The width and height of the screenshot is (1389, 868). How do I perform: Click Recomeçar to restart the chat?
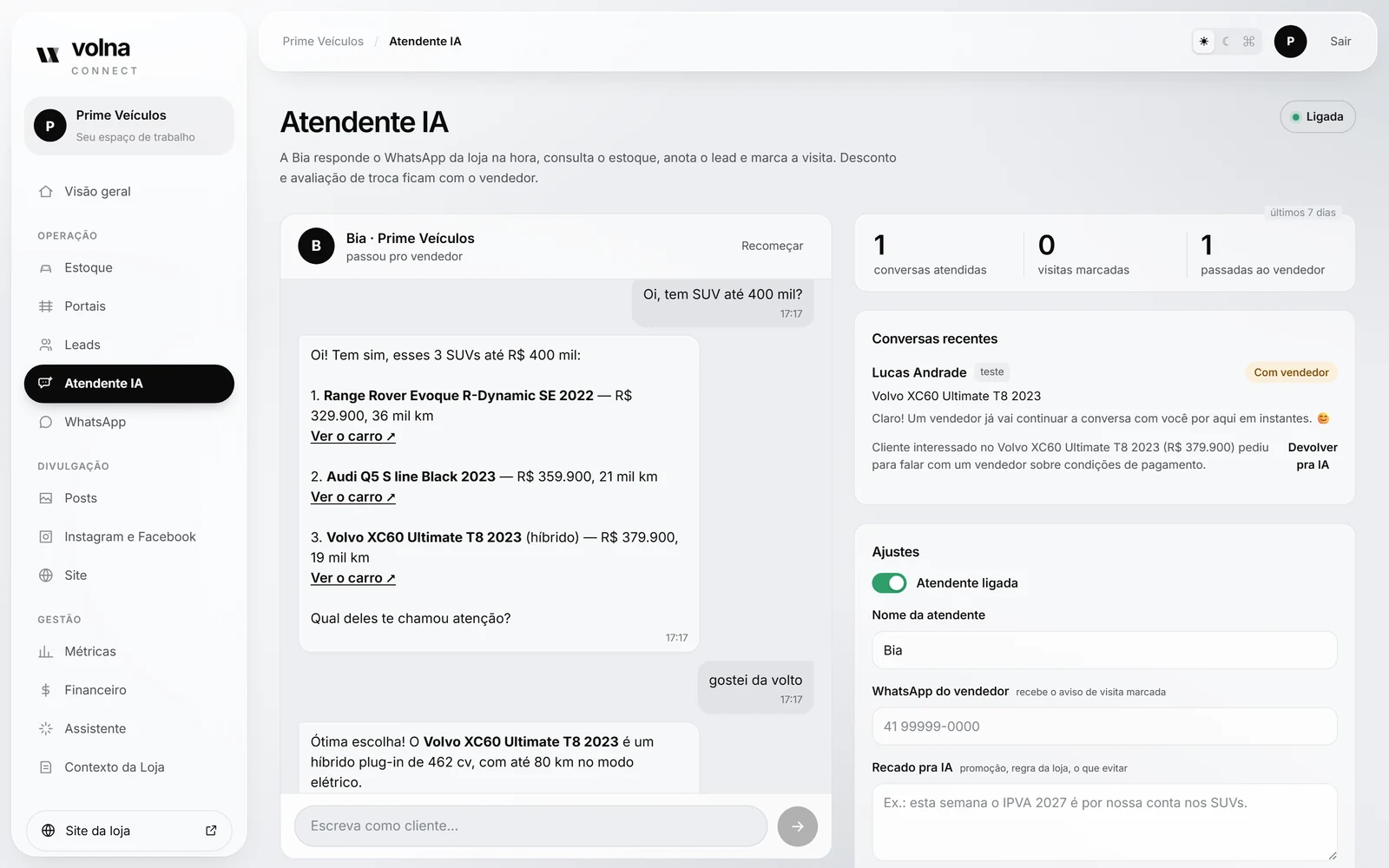pos(772,247)
